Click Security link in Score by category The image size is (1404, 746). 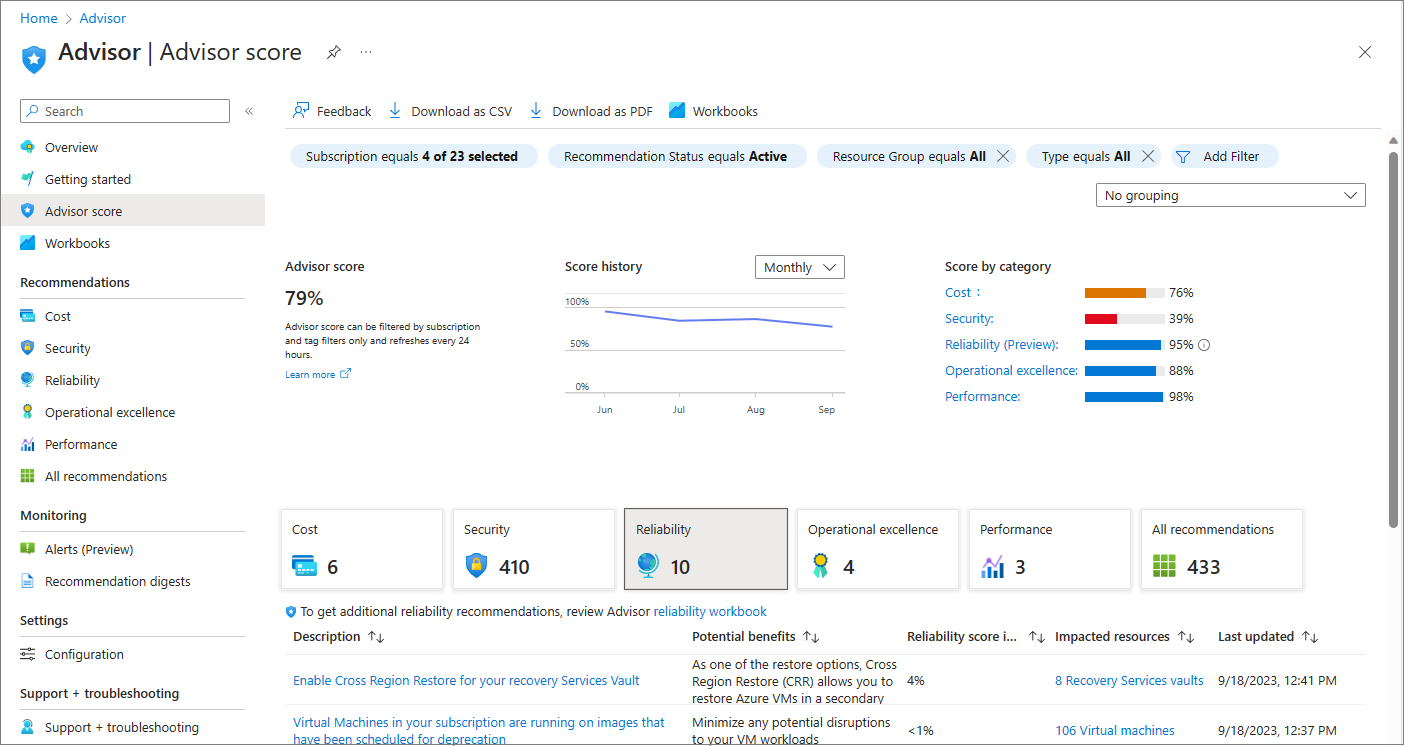969,319
